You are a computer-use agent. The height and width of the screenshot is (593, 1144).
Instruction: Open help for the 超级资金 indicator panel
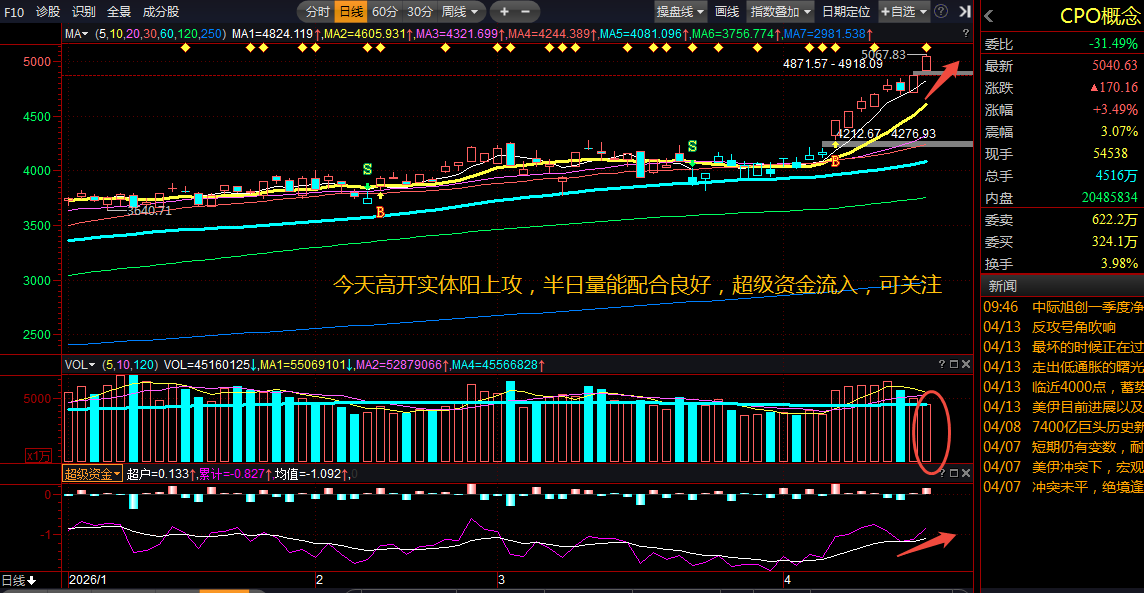coord(941,473)
